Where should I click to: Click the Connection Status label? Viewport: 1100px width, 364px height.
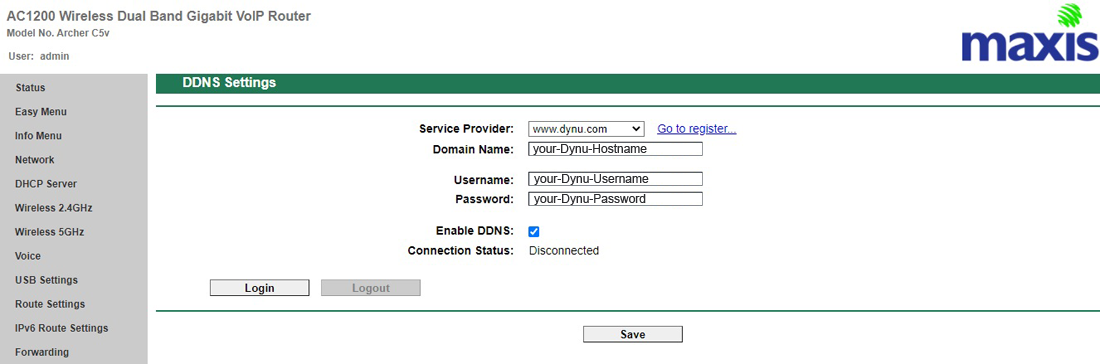(x=461, y=250)
